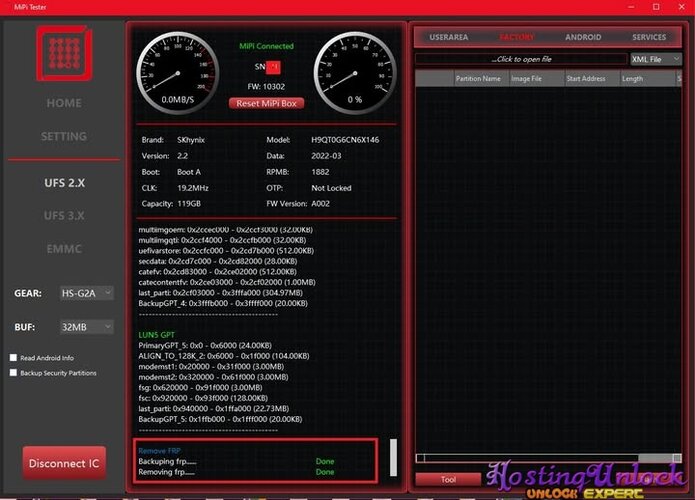
Task: Click the red SN hidden serial box
Action: click(273, 67)
